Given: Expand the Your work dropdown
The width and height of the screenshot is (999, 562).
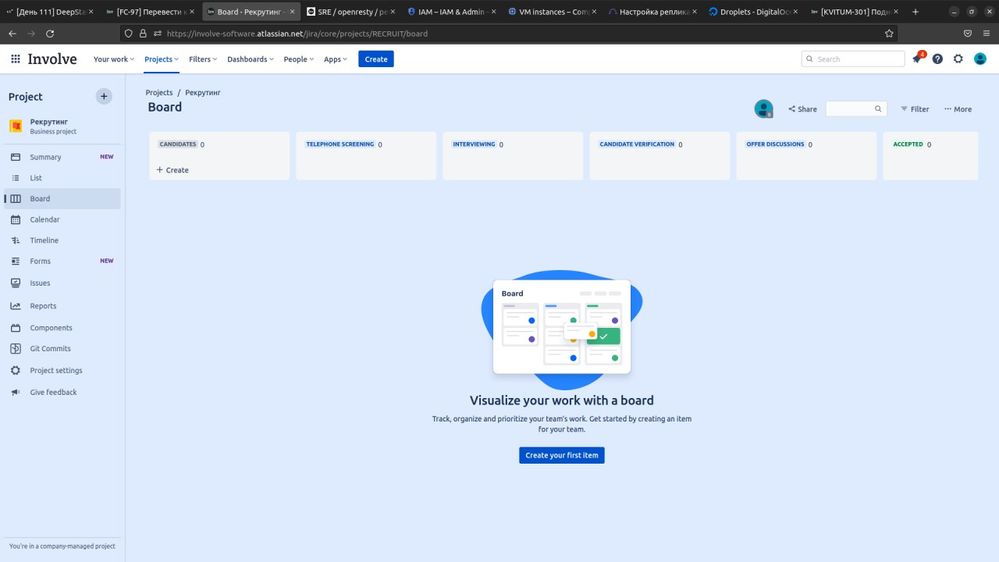Looking at the screenshot, I should [x=113, y=59].
